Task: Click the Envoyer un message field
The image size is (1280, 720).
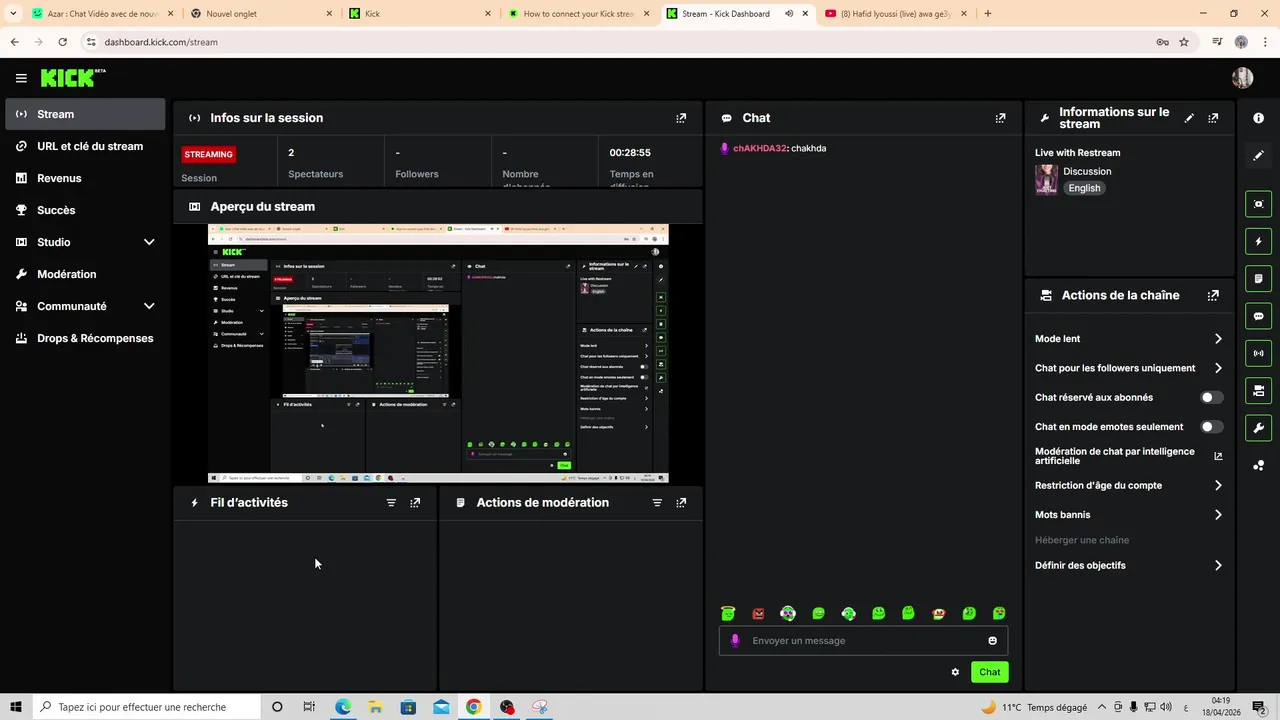Action: click(863, 641)
